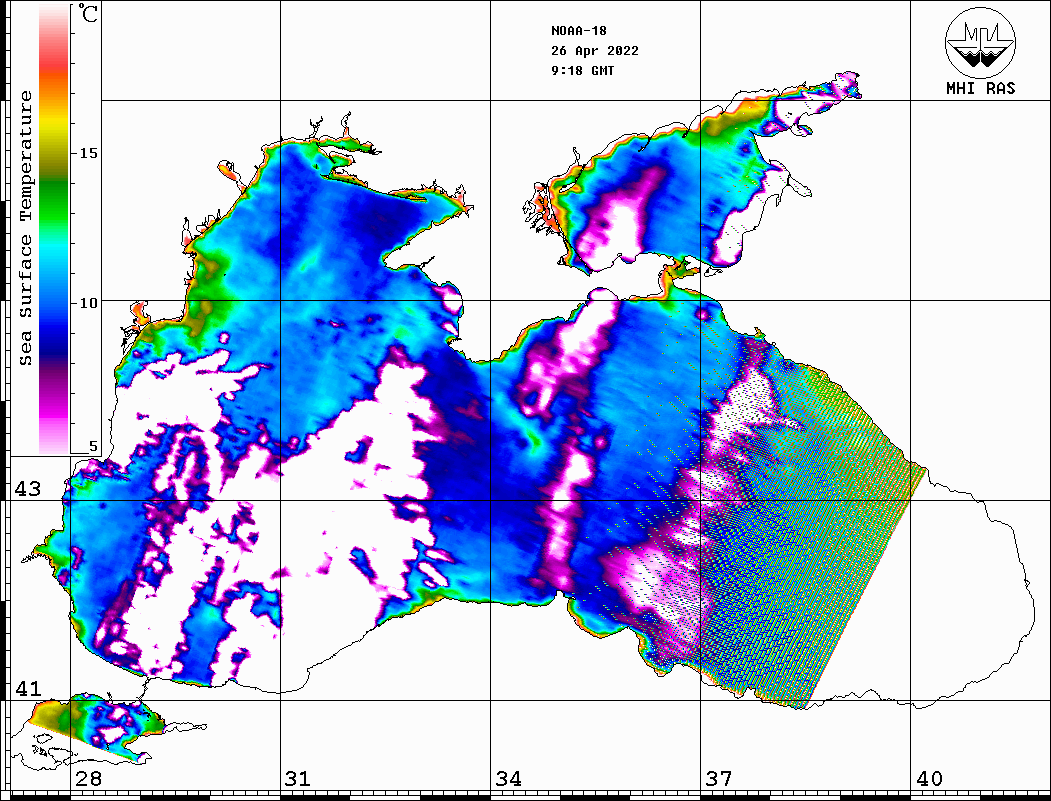This screenshot has width=1051, height=801.
Task: Click the '10' tick on the color scale
Action: [88, 303]
